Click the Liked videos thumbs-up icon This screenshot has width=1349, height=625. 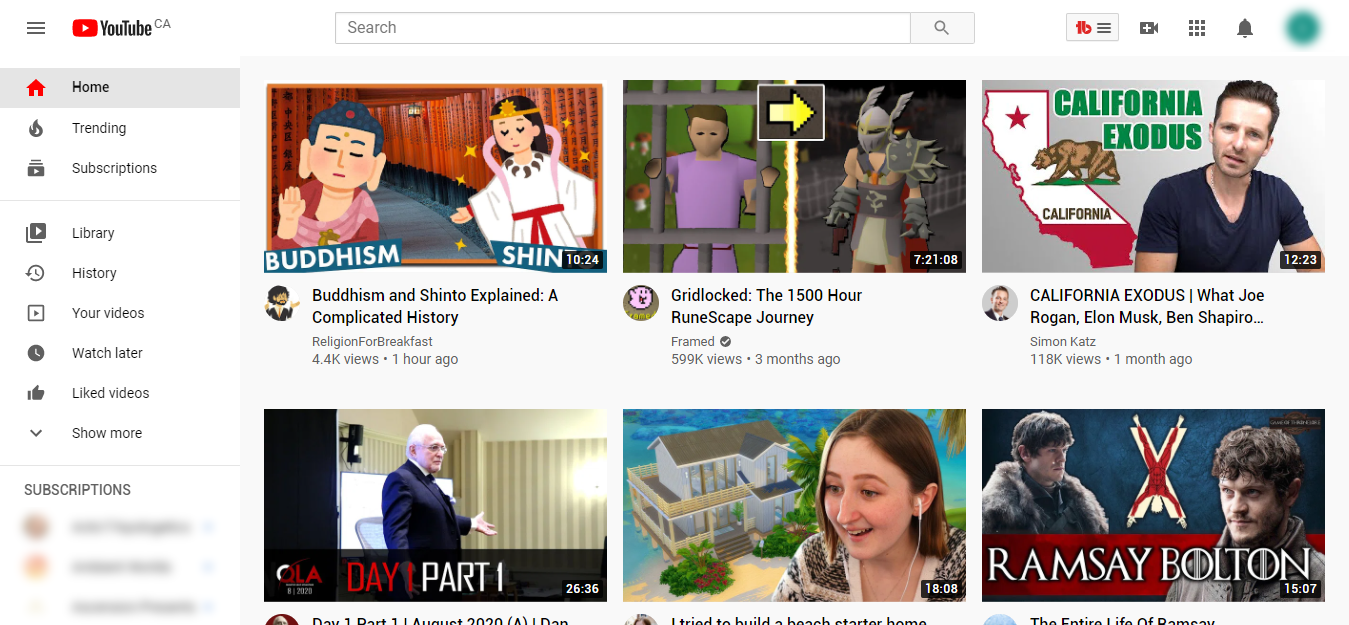click(36, 393)
